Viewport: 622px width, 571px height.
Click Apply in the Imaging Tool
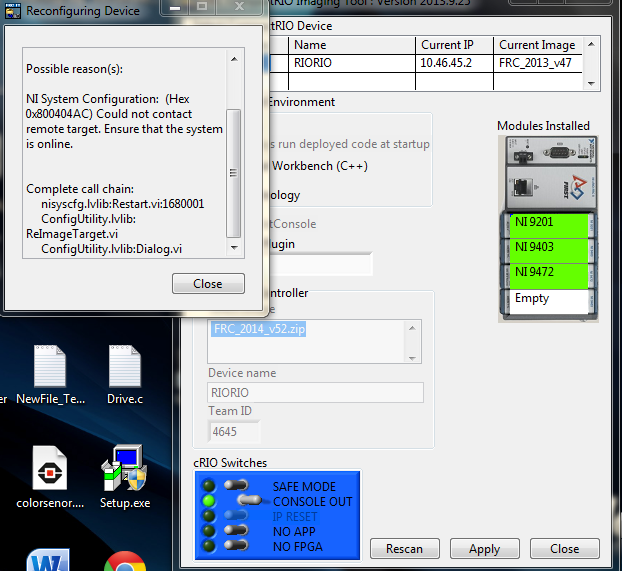[484, 549]
